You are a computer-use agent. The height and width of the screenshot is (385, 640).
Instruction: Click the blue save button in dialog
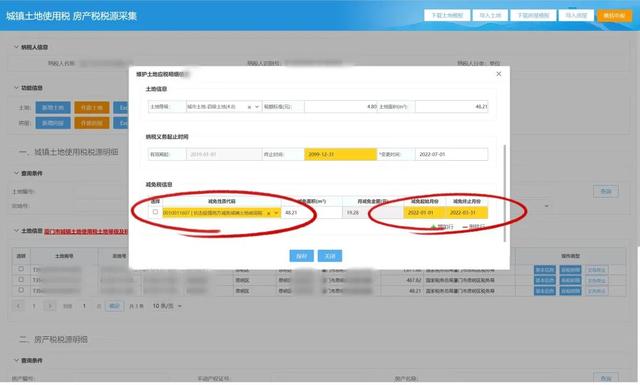coord(301,256)
